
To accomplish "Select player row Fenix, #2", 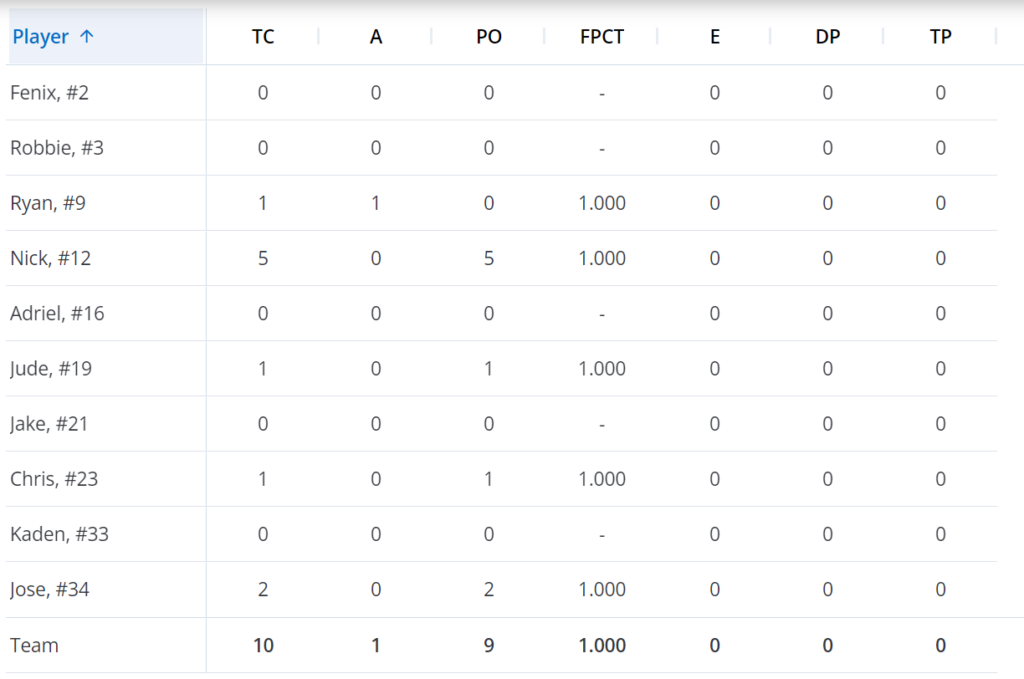I will (x=502, y=93).
